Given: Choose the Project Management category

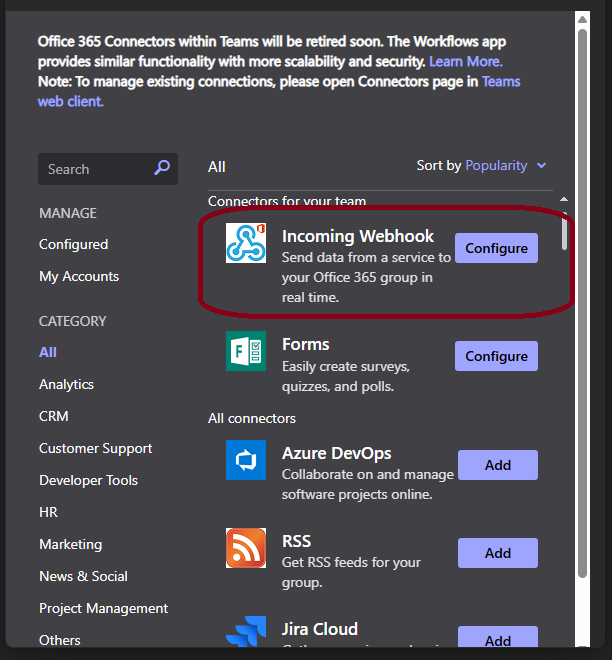Looking at the screenshot, I should (x=103, y=608).
